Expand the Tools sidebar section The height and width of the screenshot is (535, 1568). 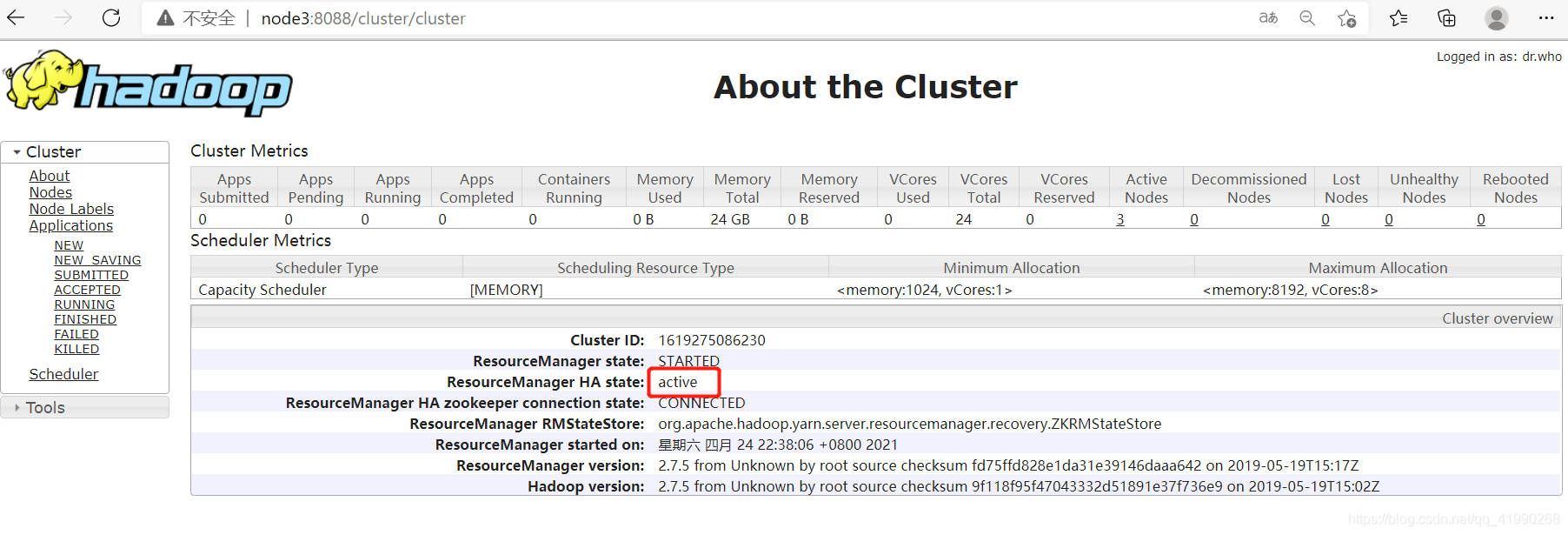click(85, 407)
